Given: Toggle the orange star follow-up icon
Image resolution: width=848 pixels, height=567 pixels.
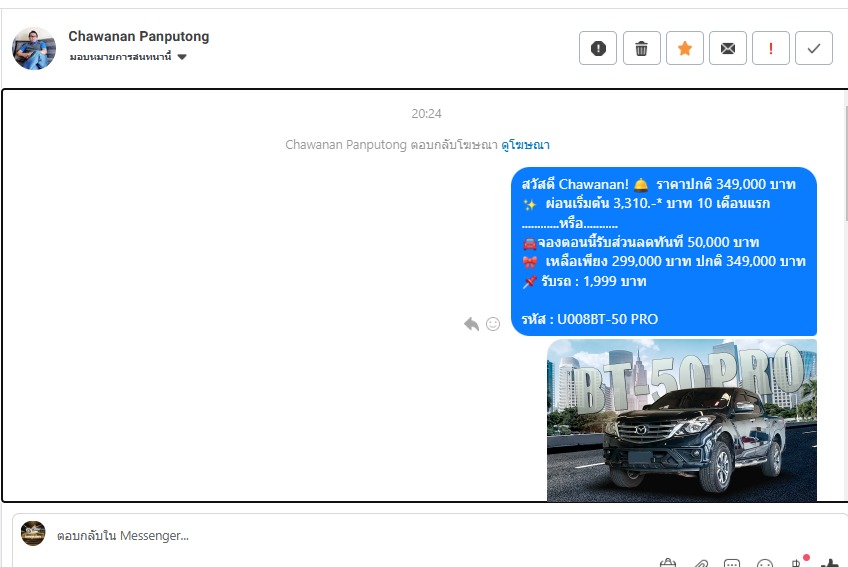Looking at the screenshot, I should point(685,48).
